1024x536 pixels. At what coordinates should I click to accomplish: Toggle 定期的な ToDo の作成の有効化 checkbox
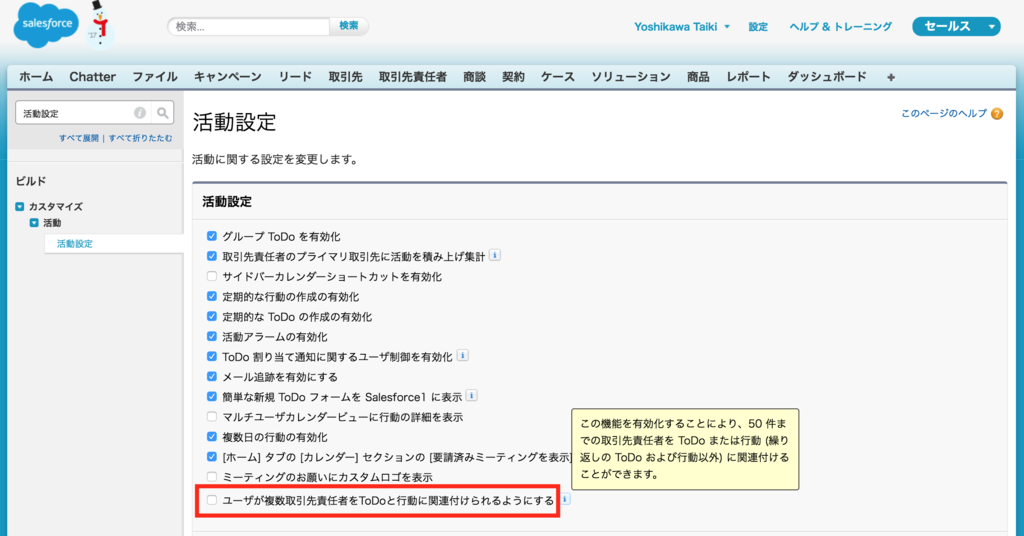coord(212,317)
